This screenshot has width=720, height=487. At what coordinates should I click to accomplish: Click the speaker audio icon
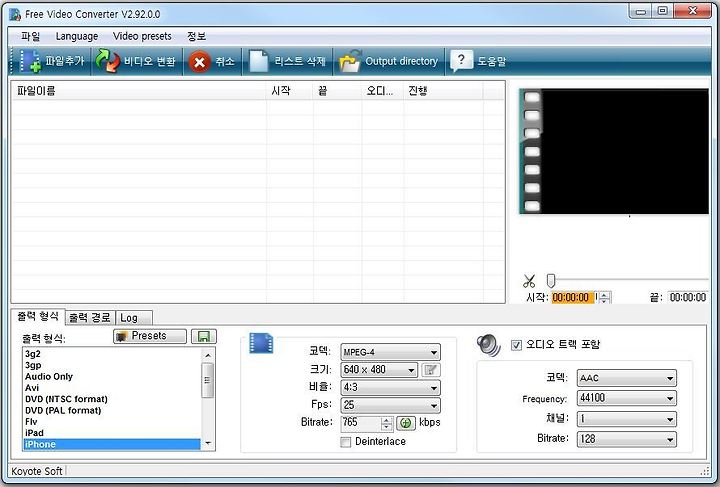(x=489, y=345)
